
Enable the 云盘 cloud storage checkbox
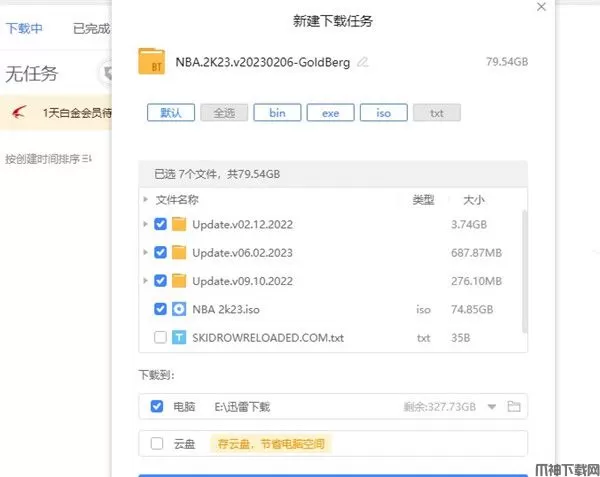coord(157,443)
